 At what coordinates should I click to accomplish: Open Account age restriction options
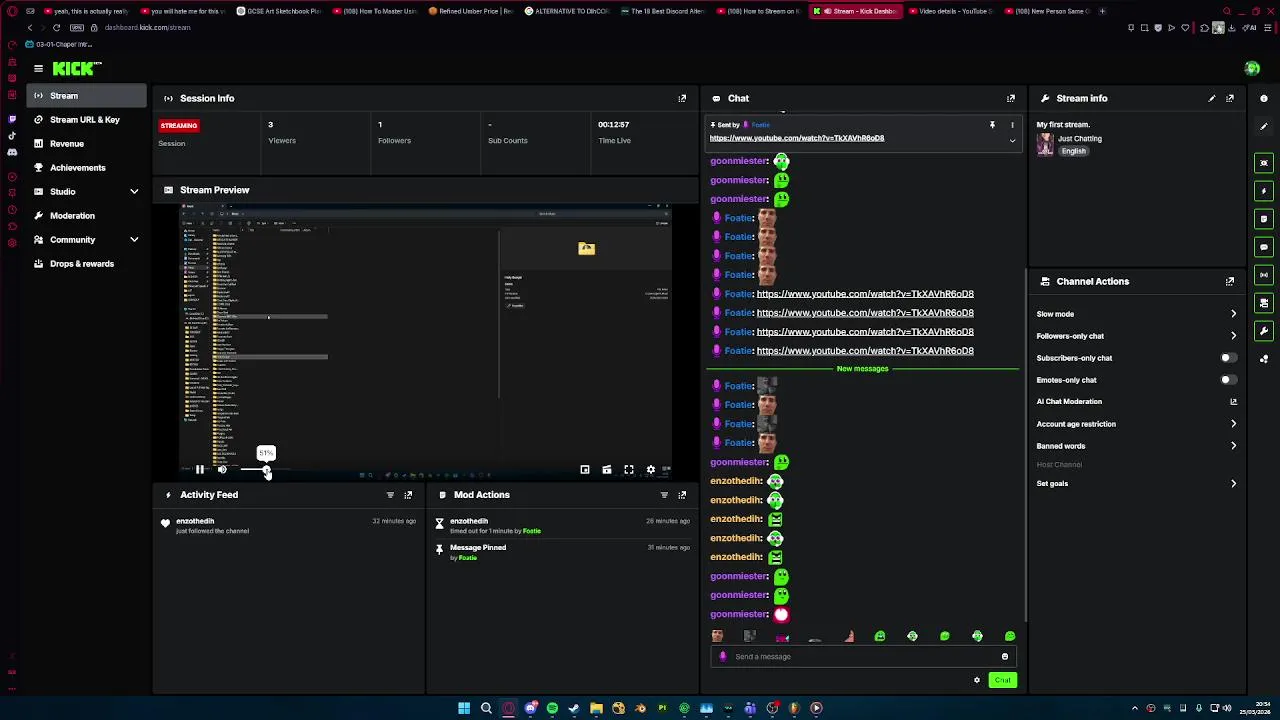click(1137, 424)
